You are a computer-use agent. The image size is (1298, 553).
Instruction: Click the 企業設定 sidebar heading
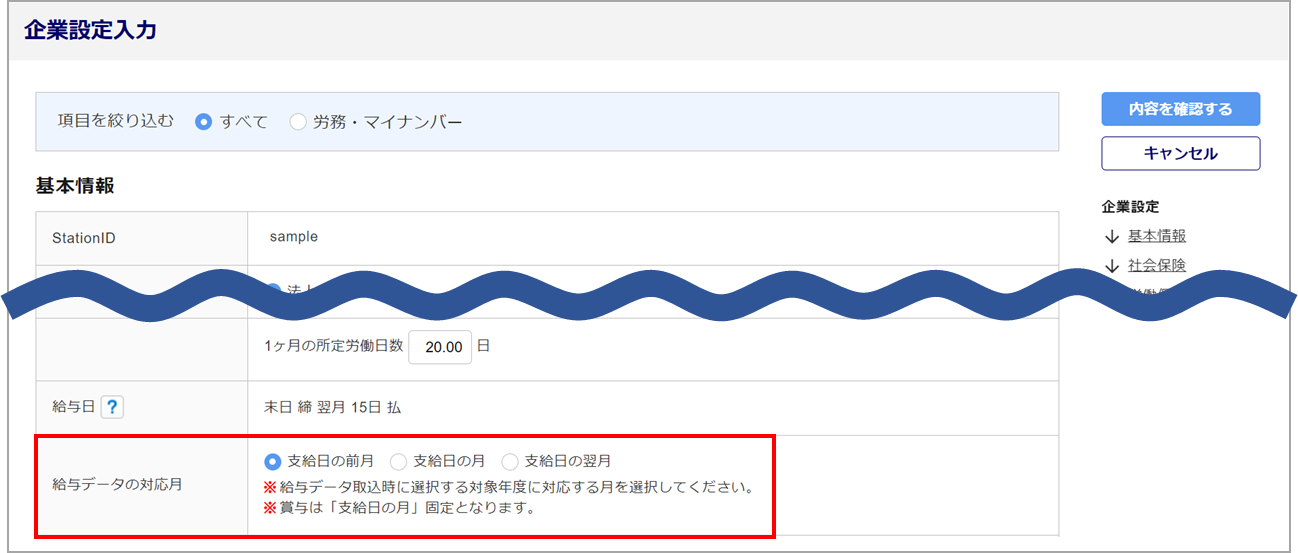[1130, 207]
